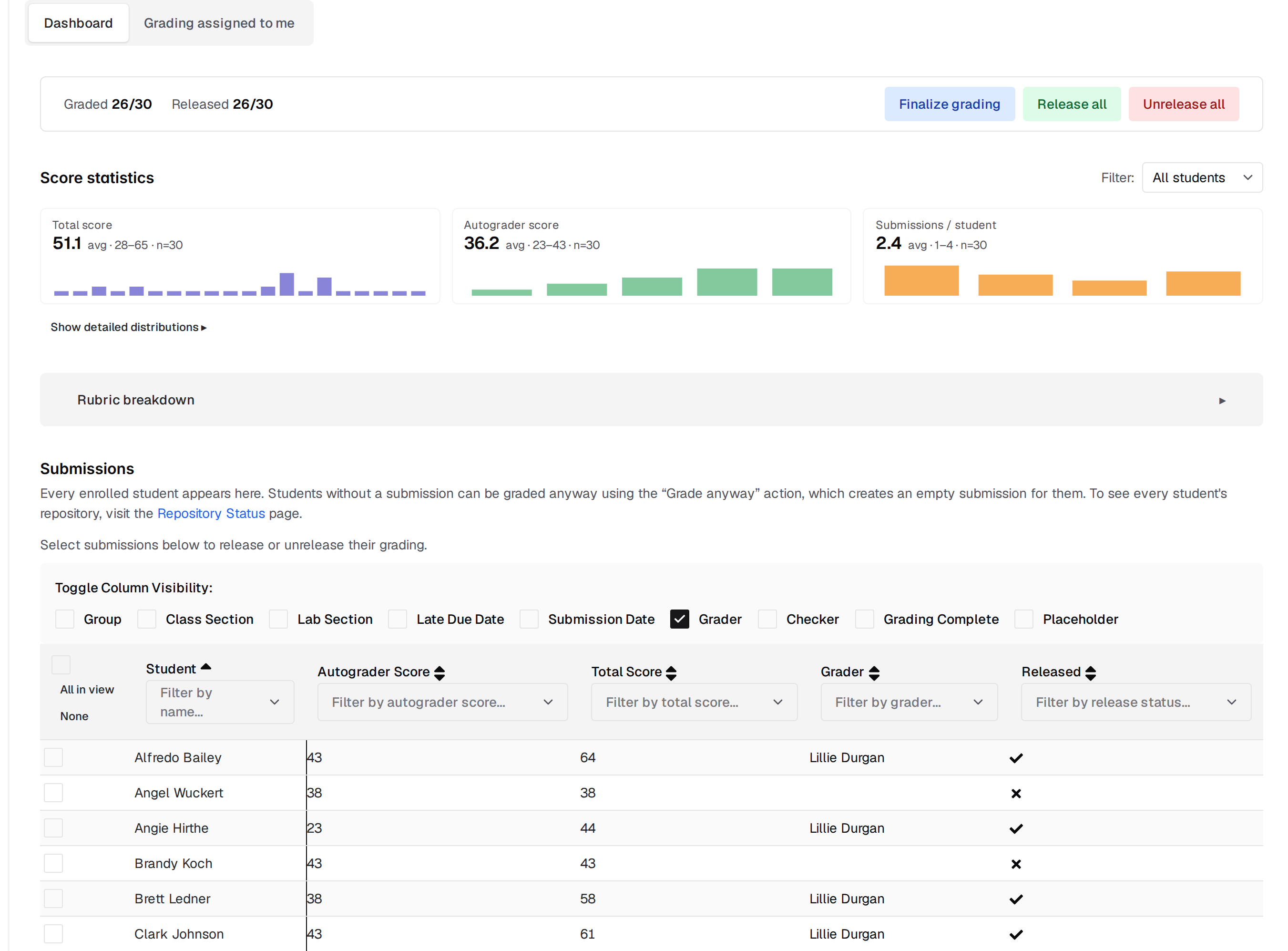The image size is (1288, 951).
Task: Select Clark Johnson row checkbox
Action: click(53, 934)
